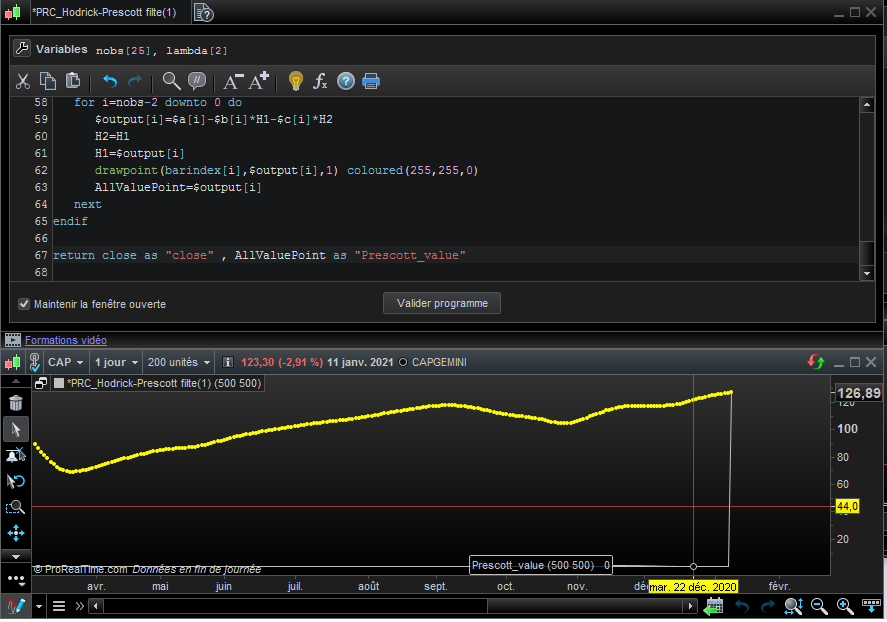Open the '1 jour' timeframe dropdown
Screen dimensions: 887x622
pos(114,362)
